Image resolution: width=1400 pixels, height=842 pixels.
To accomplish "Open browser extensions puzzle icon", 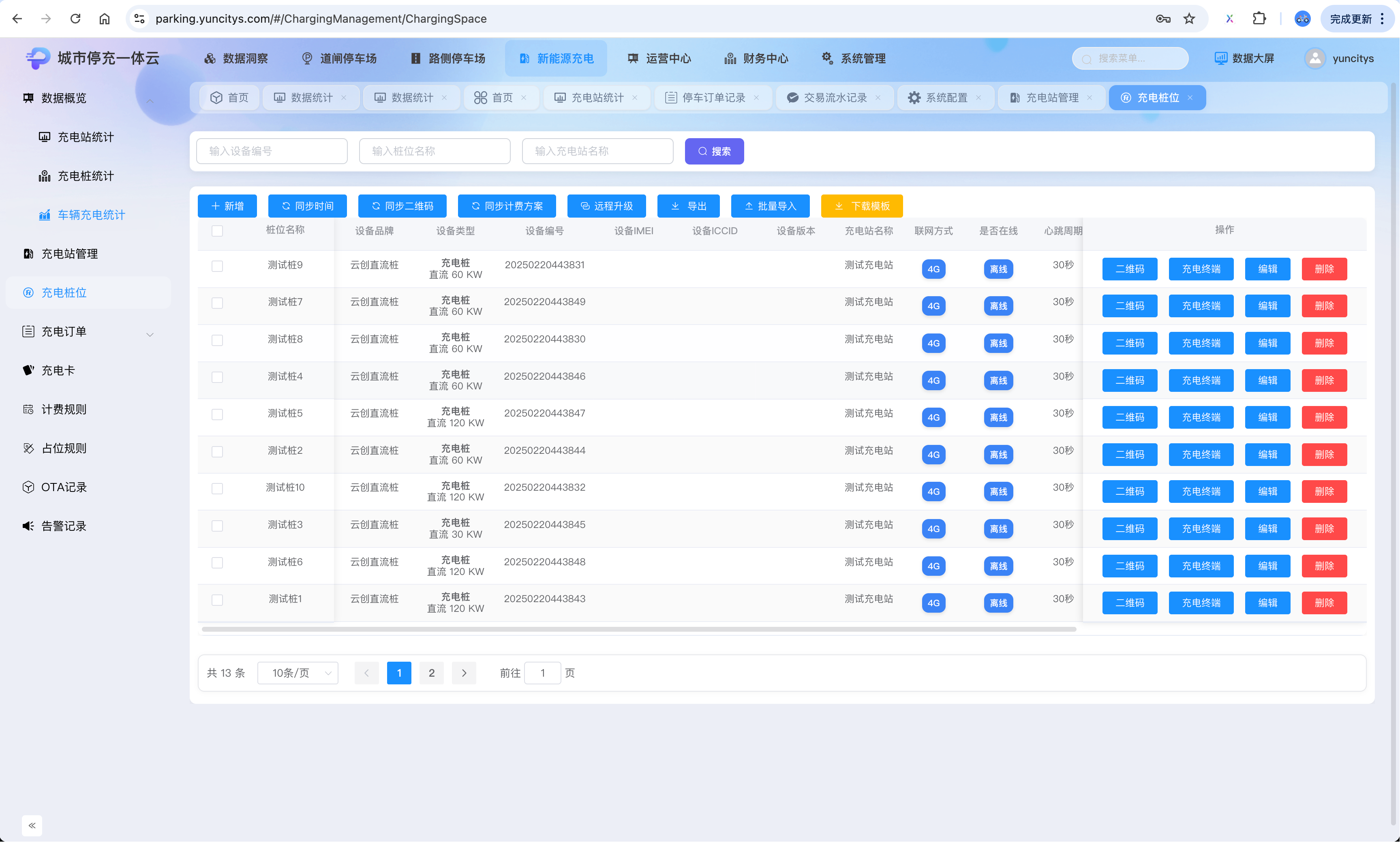I will [1259, 19].
